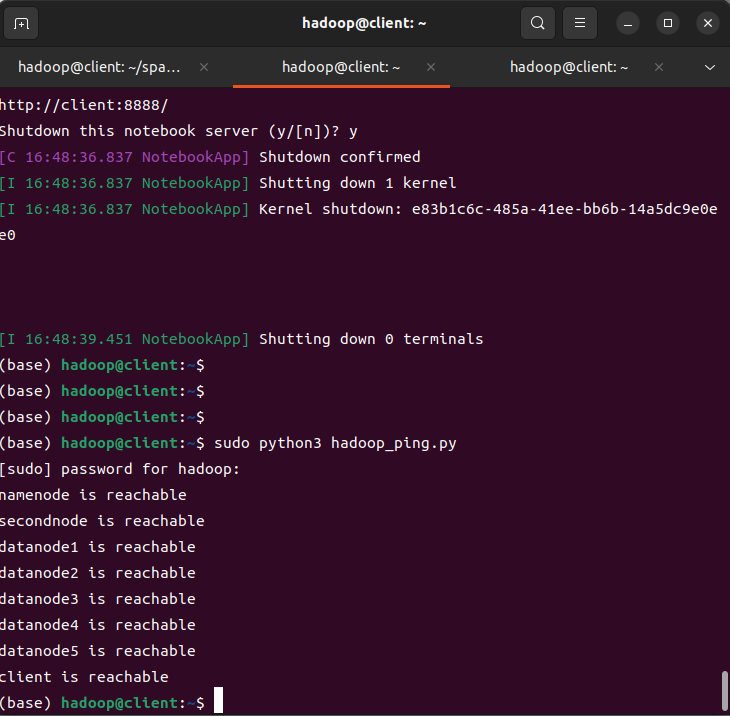Click 'Shutting down 0 terminals' text

click(x=371, y=339)
